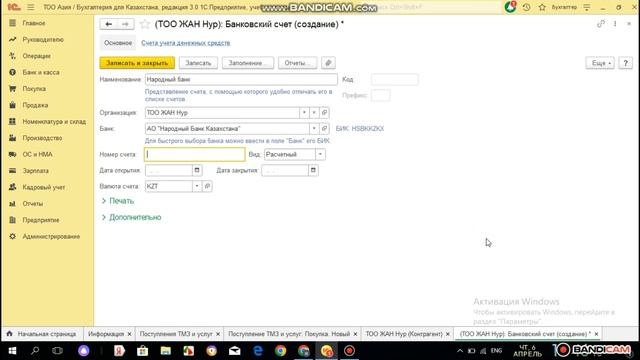This screenshot has height=360, width=640.
Task: Open form's three-dot options menu
Action: click(x=615, y=24)
